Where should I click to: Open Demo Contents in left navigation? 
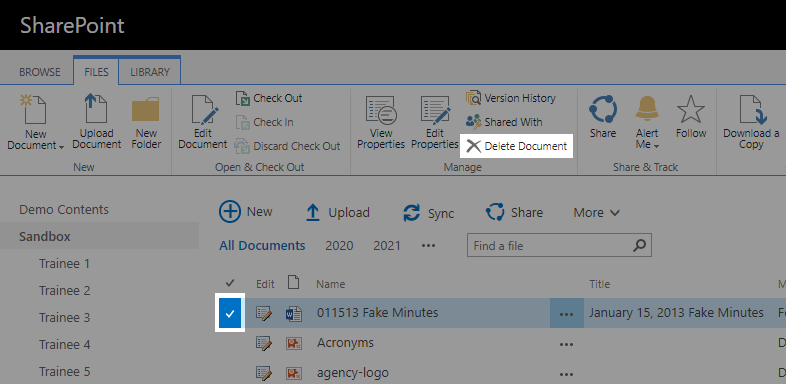pyautogui.click(x=64, y=210)
